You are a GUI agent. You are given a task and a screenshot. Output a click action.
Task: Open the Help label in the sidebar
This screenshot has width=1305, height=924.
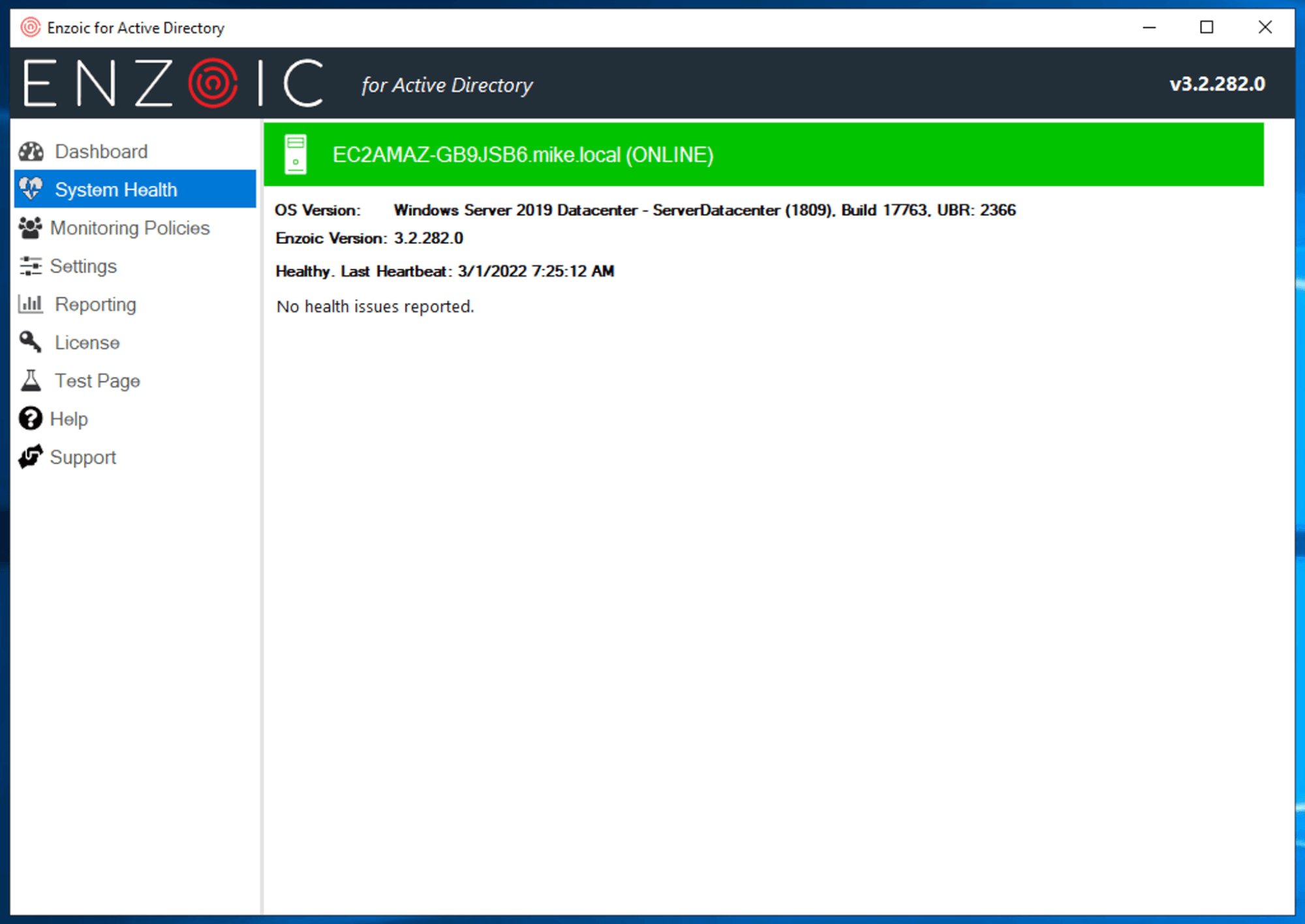[x=69, y=419]
